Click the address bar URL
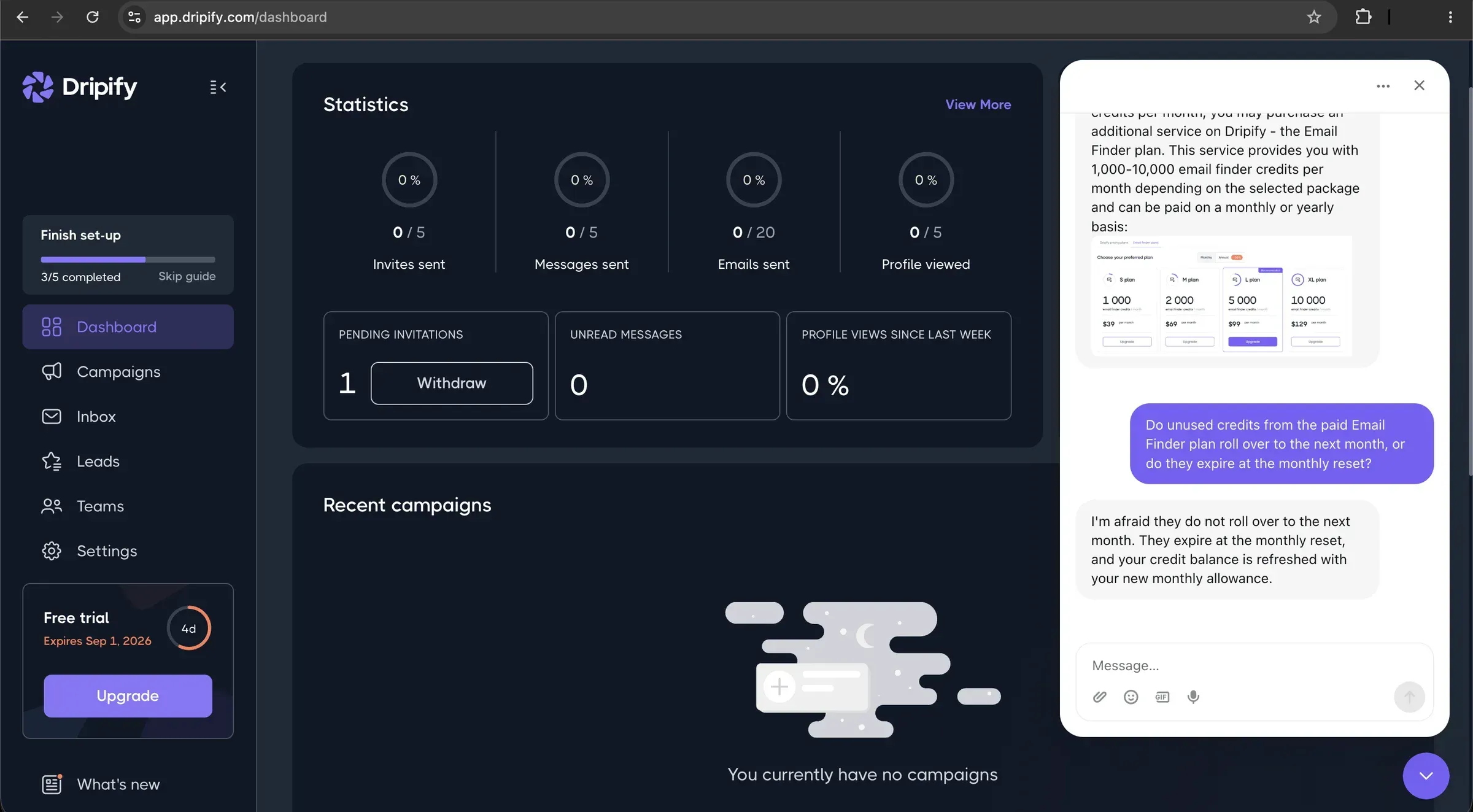 240,17
